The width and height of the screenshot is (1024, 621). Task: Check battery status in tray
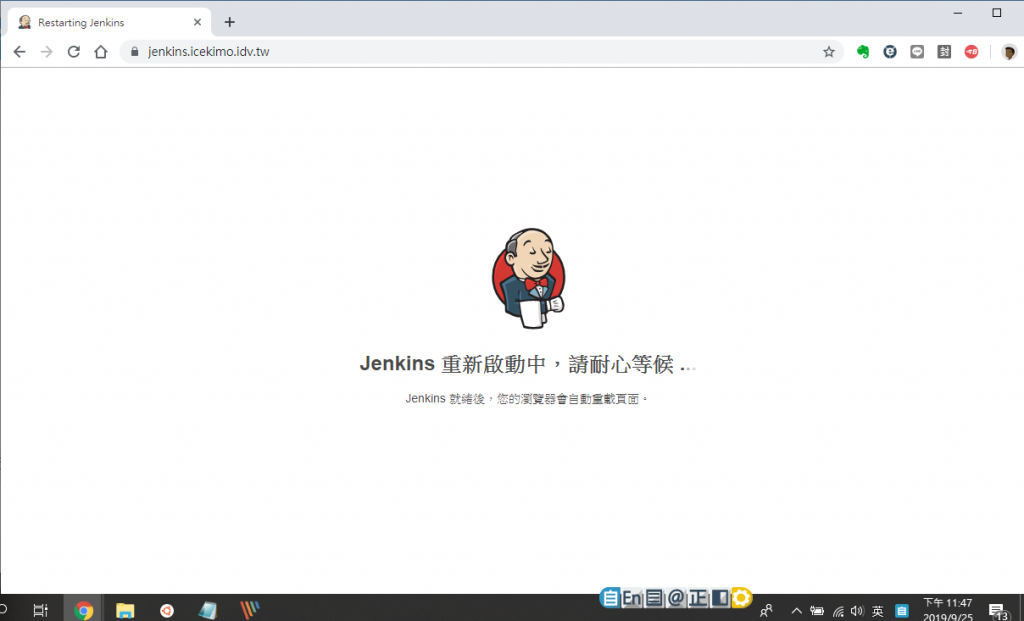point(817,611)
